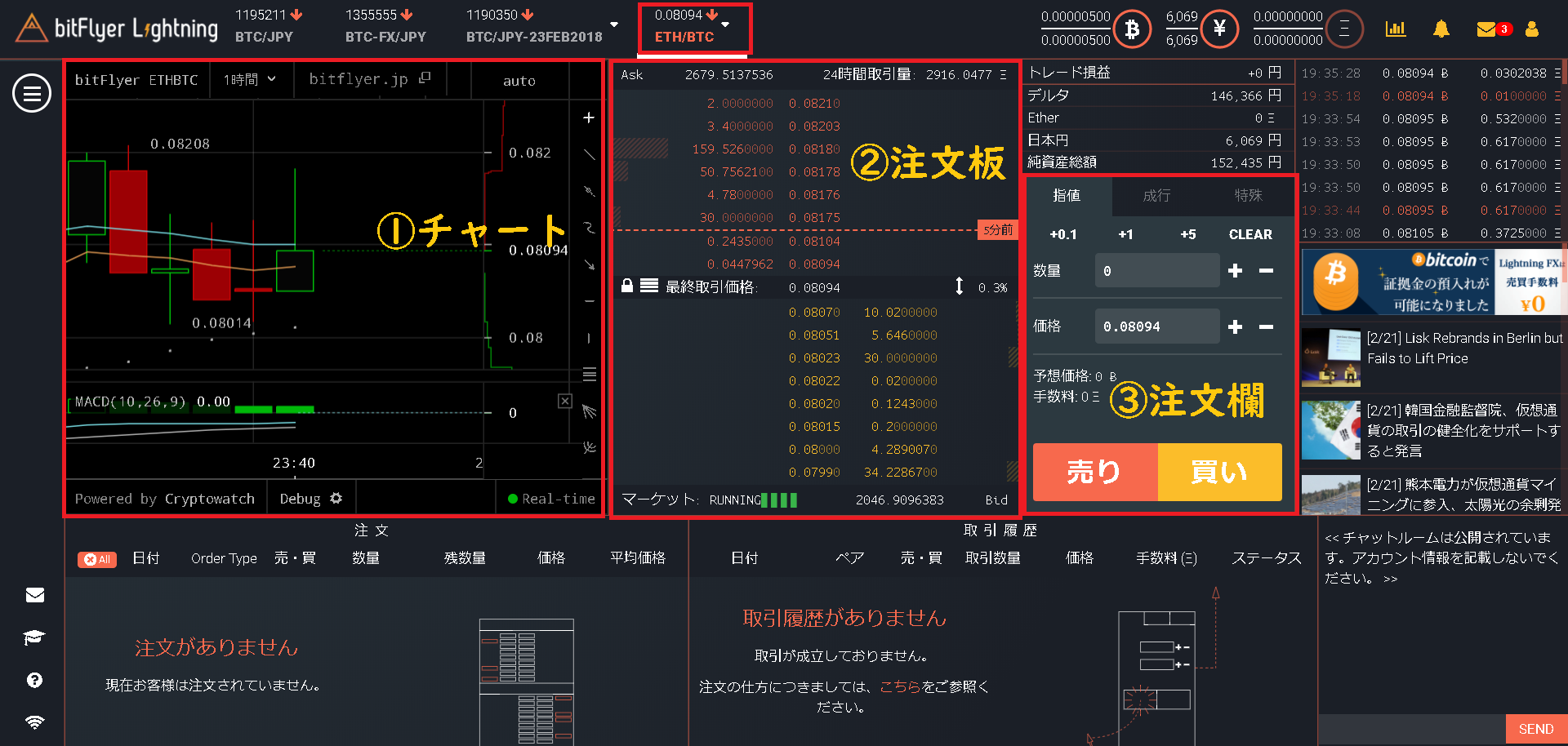Decrease 価格 with the minus stepper
The height and width of the screenshot is (746, 1568).
click(1266, 326)
